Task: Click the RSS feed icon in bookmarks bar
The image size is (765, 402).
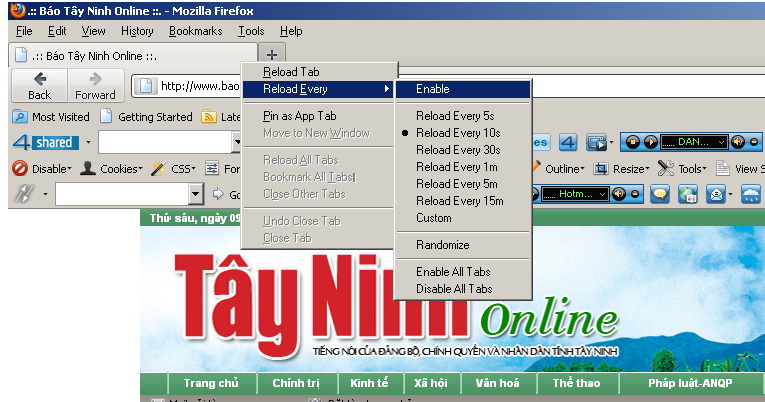Action: pyautogui.click(x=209, y=117)
